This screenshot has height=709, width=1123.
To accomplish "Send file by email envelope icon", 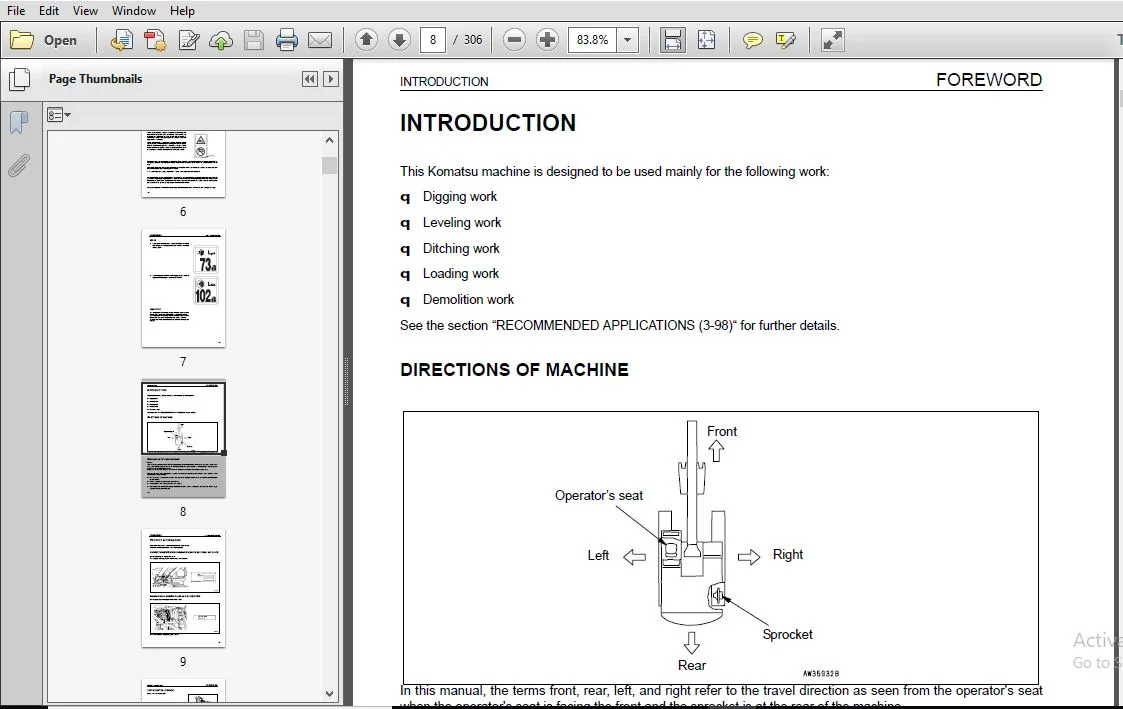I will (319, 40).
